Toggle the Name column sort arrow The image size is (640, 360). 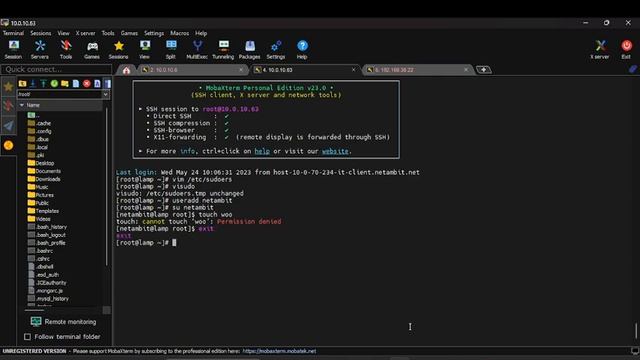point(22,105)
